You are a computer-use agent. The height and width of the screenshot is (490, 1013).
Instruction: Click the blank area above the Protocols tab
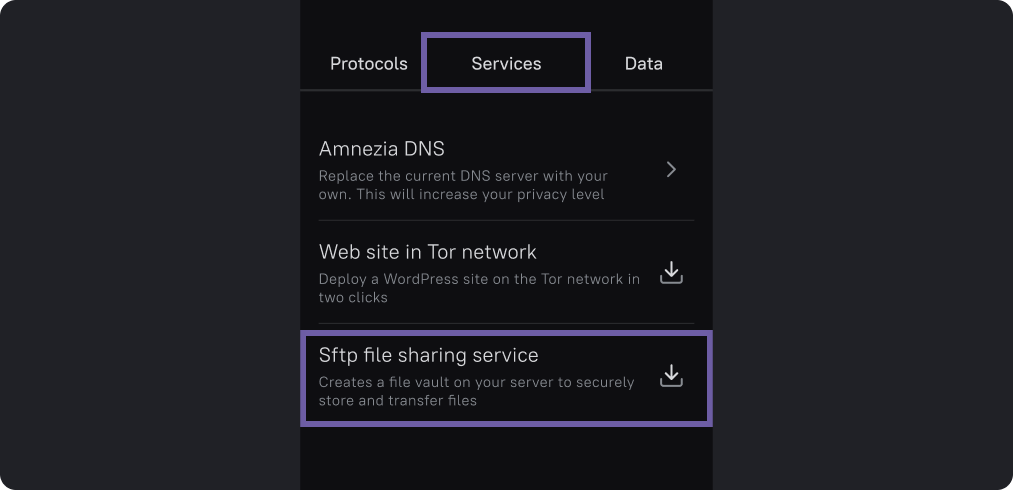click(369, 20)
